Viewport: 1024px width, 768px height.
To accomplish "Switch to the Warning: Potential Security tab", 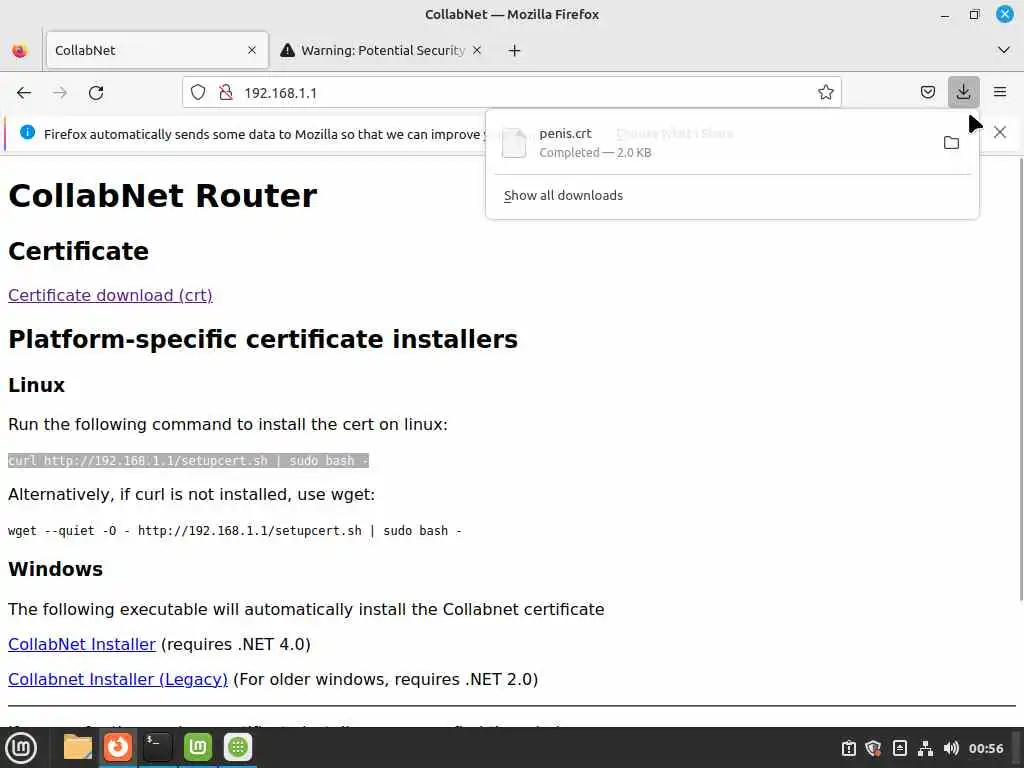I will 382,50.
